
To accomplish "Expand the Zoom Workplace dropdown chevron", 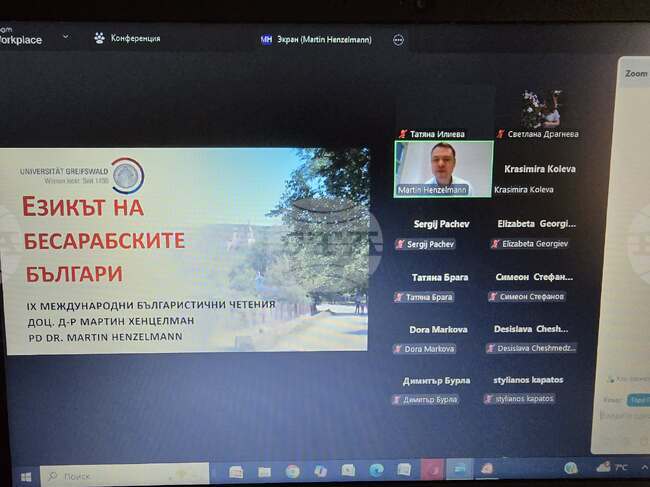I will [66, 37].
